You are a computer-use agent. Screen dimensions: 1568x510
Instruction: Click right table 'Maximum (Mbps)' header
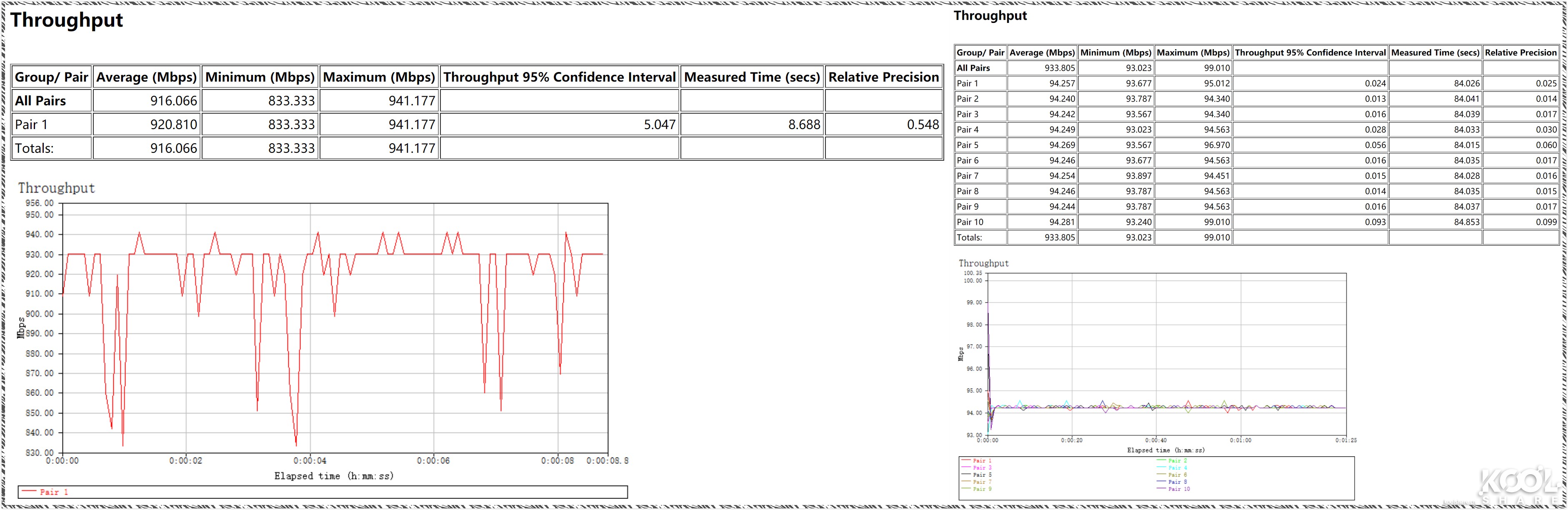[x=1193, y=52]
